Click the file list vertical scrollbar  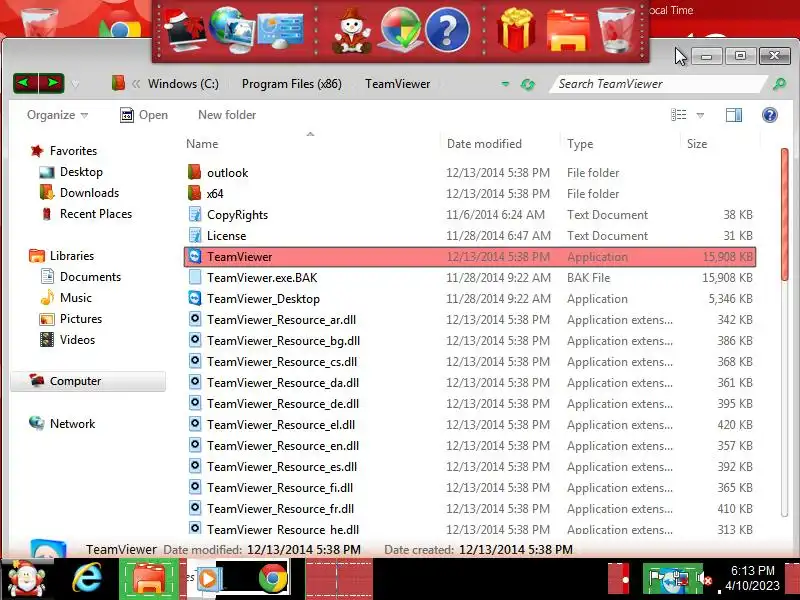(x=784, y=214)
